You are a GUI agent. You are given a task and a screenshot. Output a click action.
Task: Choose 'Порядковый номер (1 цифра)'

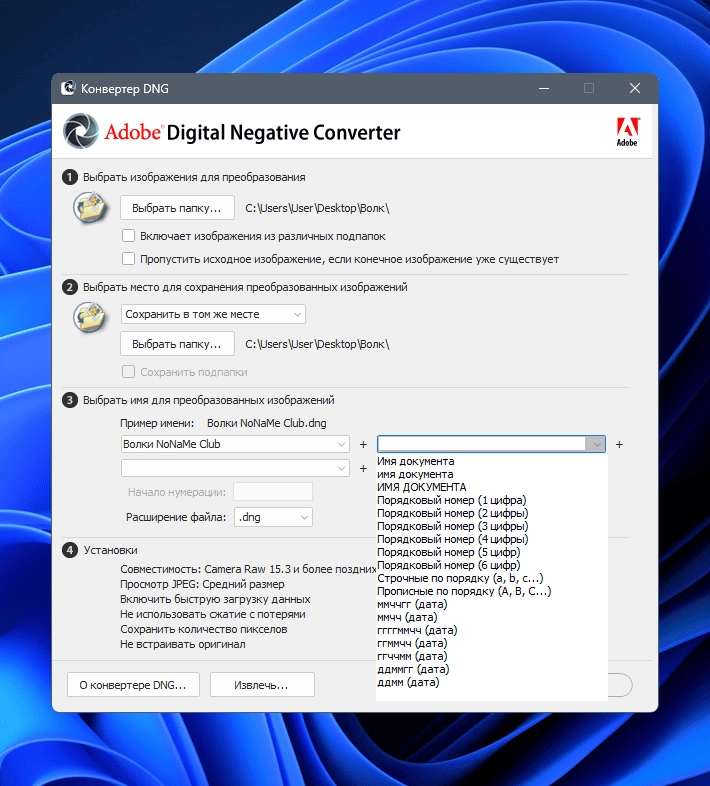coord(452,500)
